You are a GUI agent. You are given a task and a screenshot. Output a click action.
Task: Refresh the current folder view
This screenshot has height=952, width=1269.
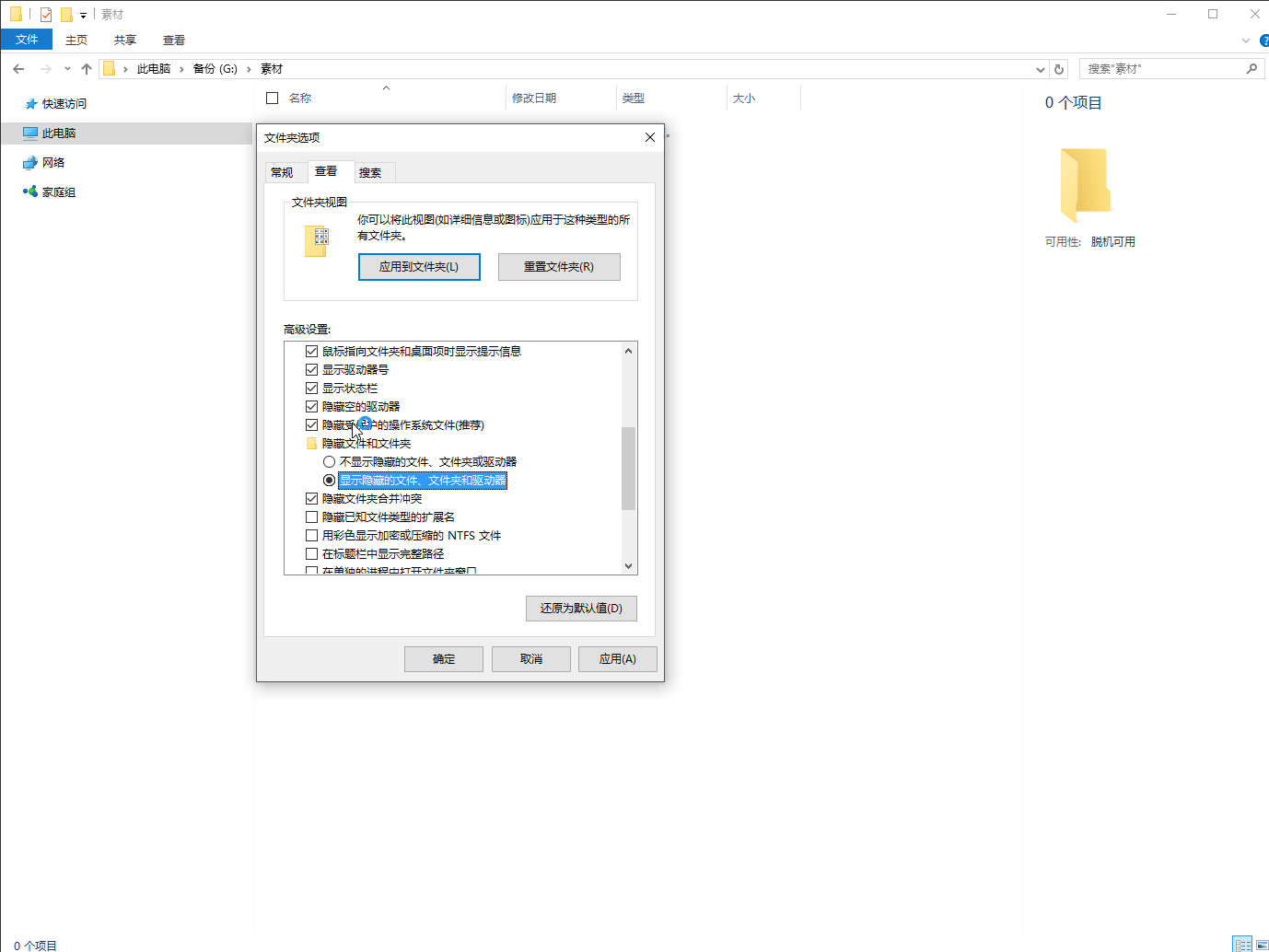click(1059, 69)
